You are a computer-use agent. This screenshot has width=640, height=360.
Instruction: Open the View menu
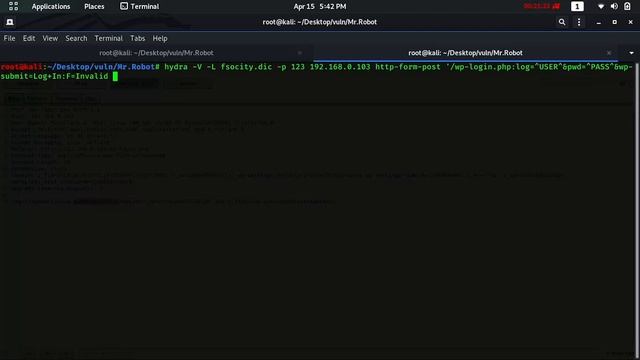tap(50, 38)
